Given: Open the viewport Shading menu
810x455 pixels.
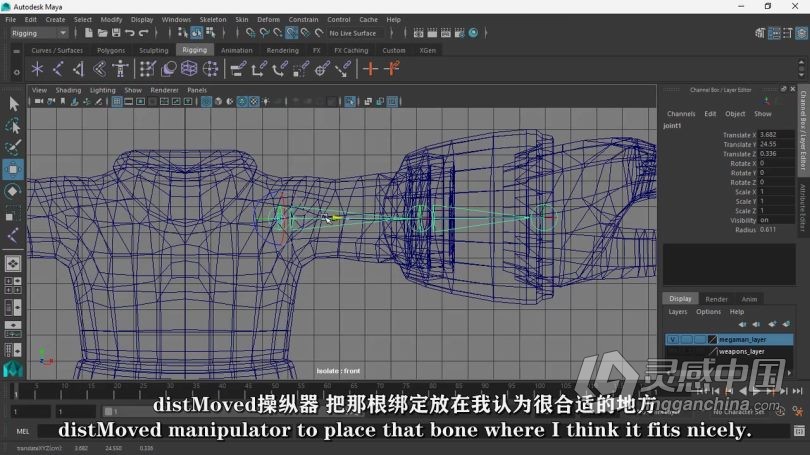Looking at the screenshot, I should (68, 90).
